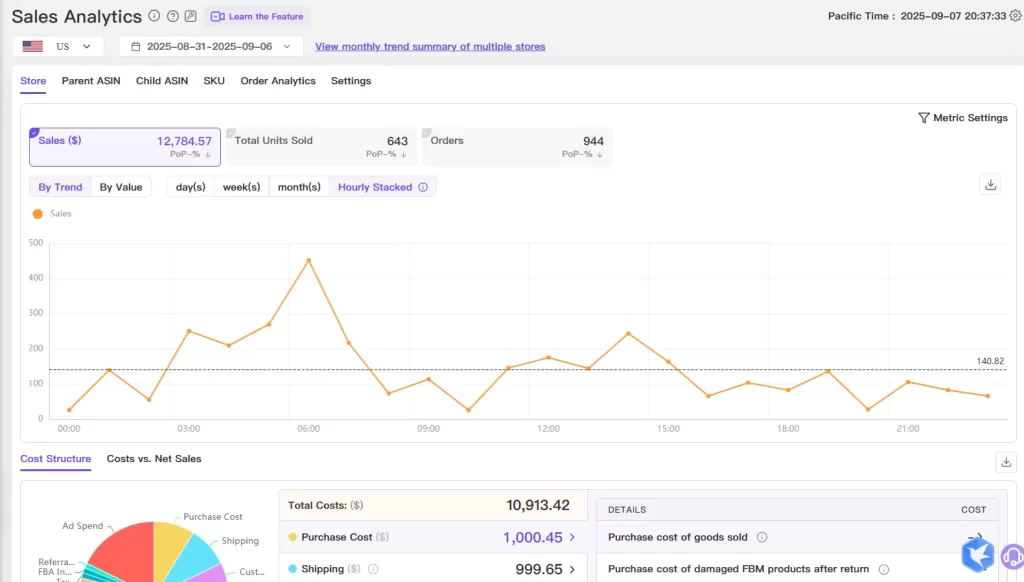Toggle the Sales legend series in chart
1024x582 pixels.
pyautogui.click(x=52, y=214)
